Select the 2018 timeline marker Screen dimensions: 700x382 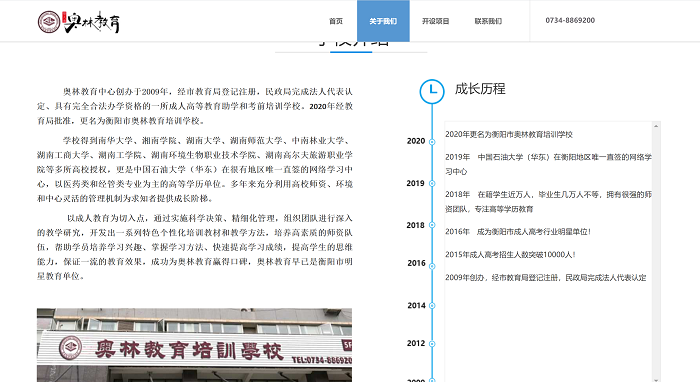[x=432, y=225]
